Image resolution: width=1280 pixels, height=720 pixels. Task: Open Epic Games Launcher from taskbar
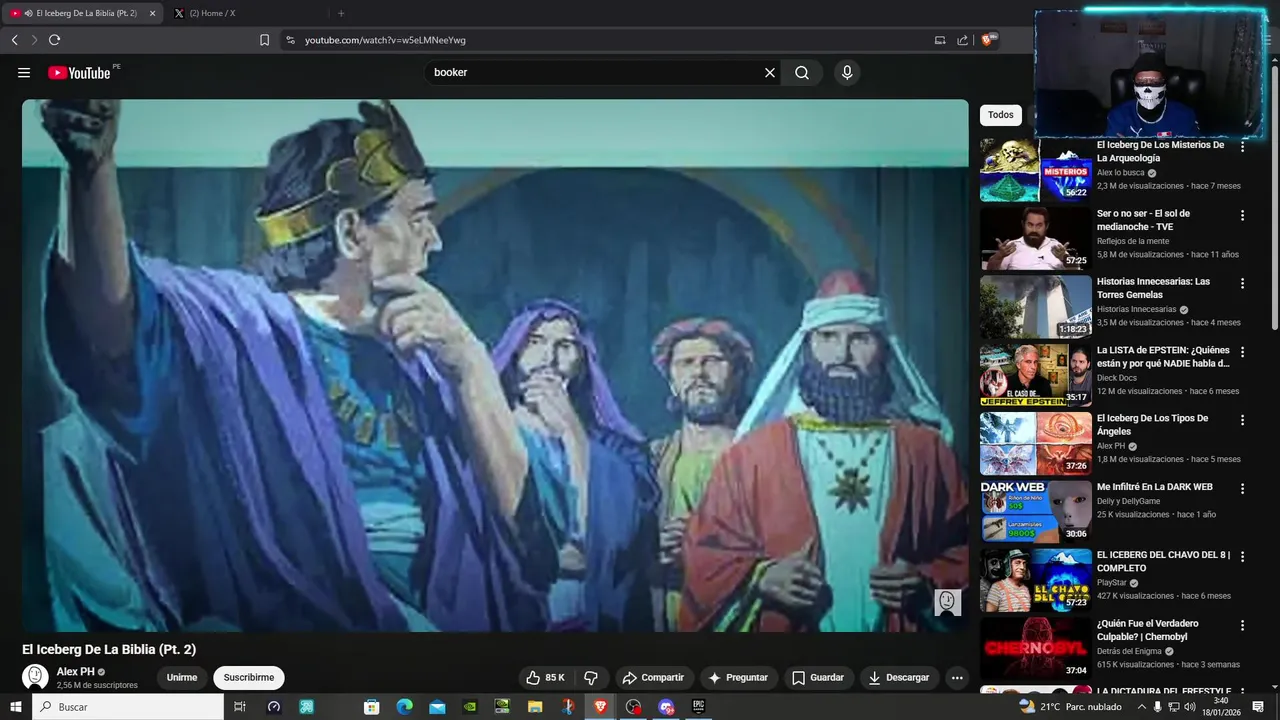coord(698,707)
